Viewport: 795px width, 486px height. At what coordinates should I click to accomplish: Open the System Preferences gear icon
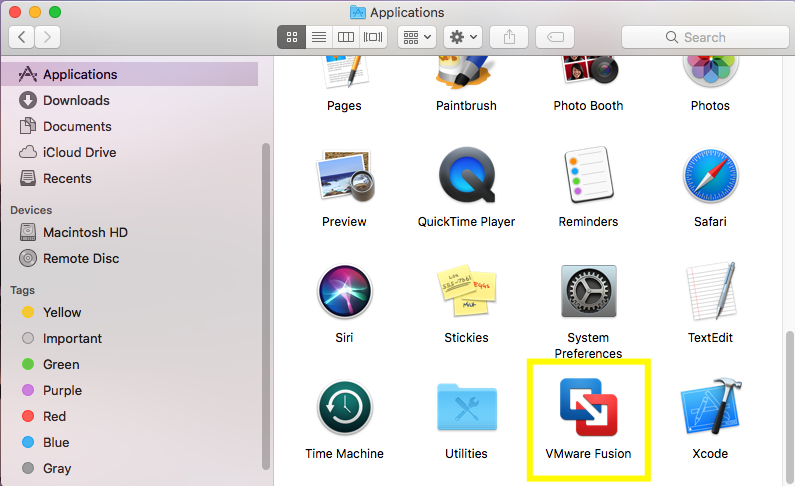click(588, 291)
